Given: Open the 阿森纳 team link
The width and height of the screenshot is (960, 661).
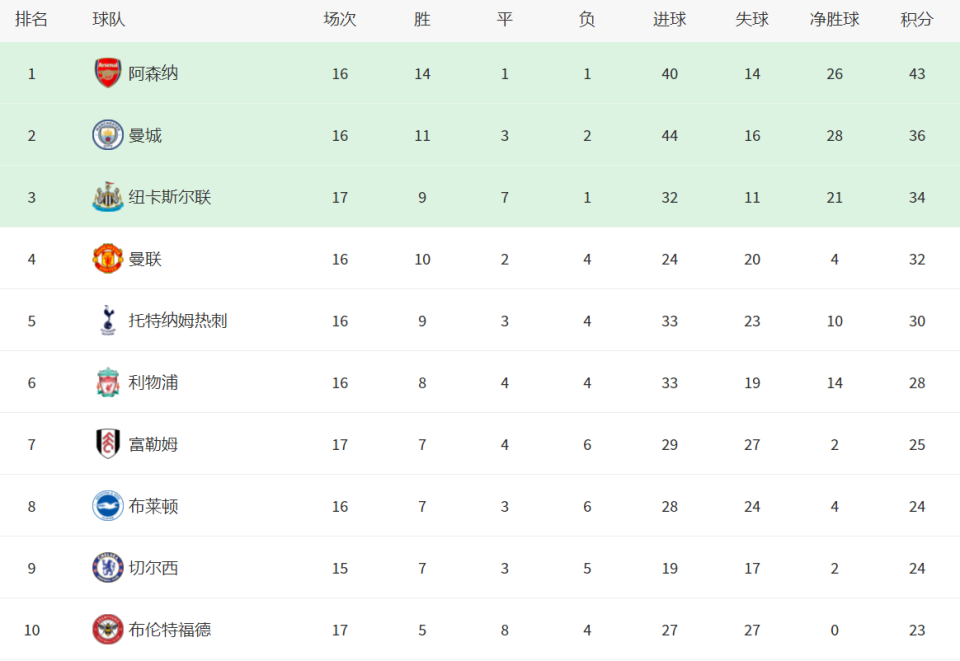Looking at the screenshot, I should coord(153,73).
